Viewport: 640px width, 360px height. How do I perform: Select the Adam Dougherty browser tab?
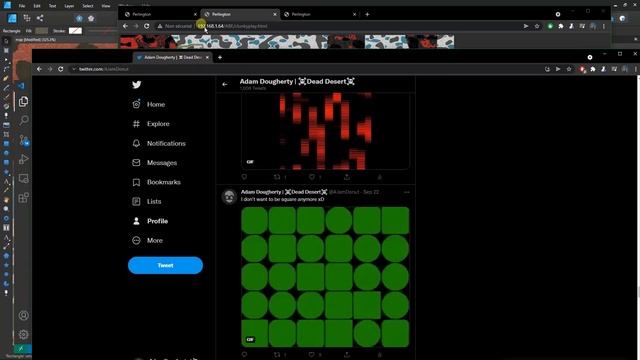coord(173,58)
